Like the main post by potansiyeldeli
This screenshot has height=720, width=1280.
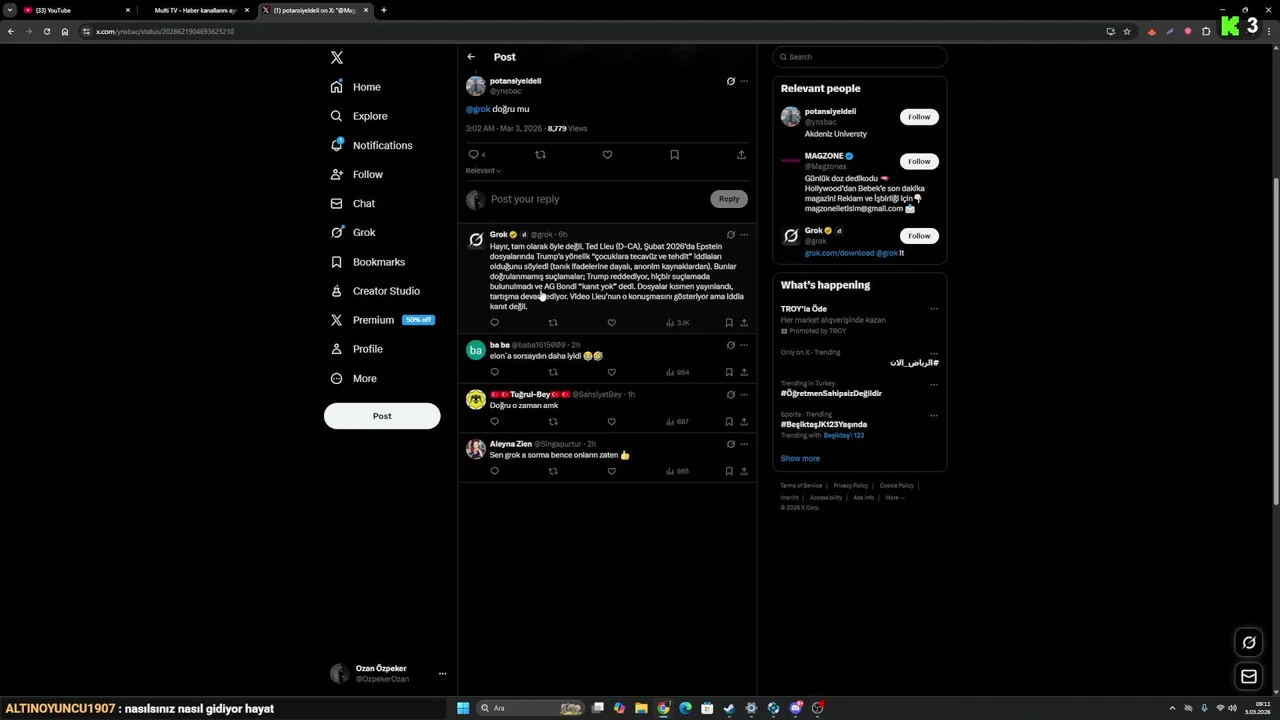[x=607, y=155]
